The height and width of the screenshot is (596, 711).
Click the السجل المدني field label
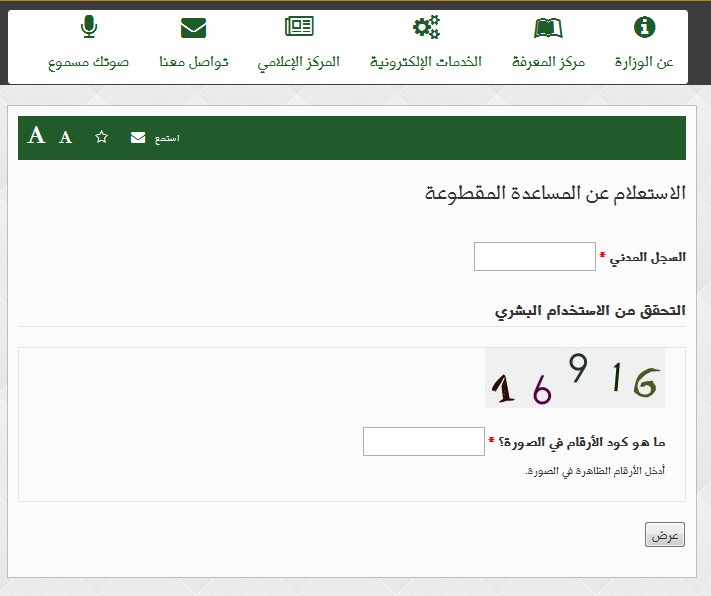coord(648,258)
